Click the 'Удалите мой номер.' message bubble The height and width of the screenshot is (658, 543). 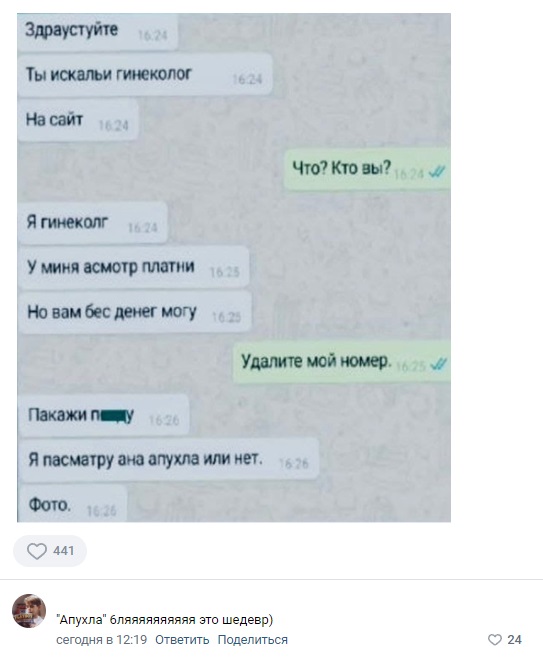tap(342, 362)
